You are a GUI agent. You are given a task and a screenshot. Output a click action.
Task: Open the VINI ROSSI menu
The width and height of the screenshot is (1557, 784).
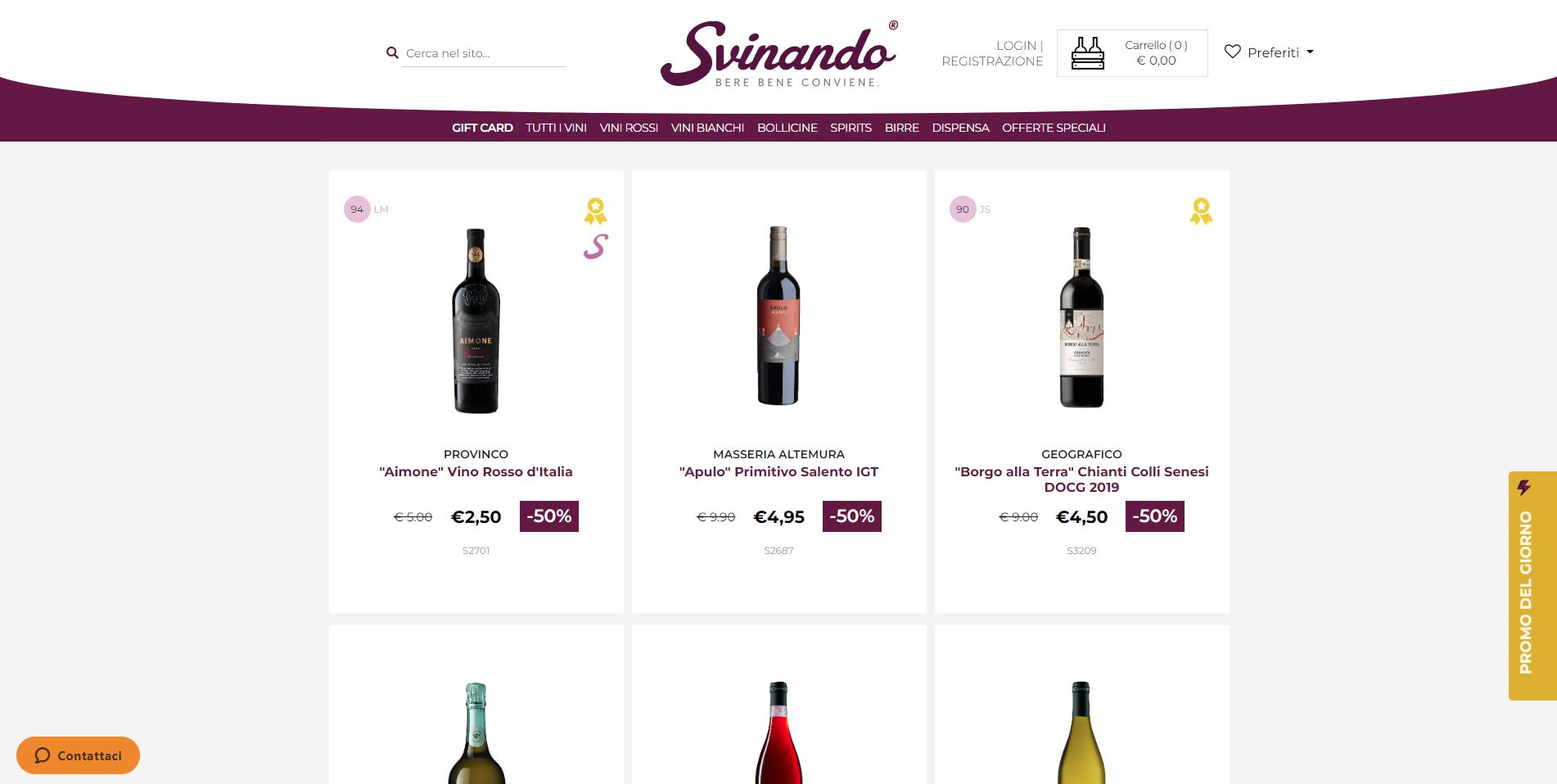pos(629,128)
